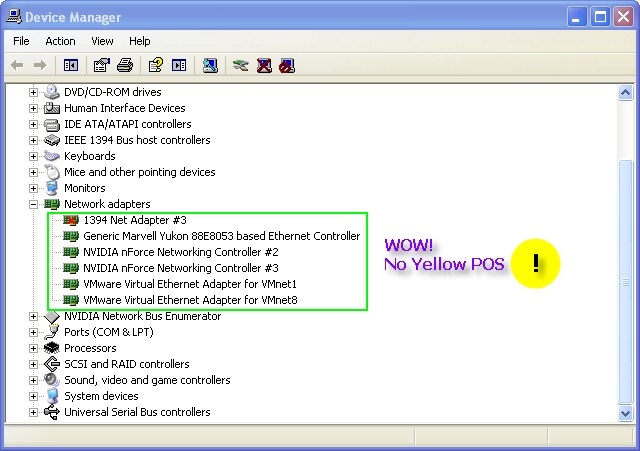
Task: Click the scrollbar down arrow
Action: pos(625,413)
